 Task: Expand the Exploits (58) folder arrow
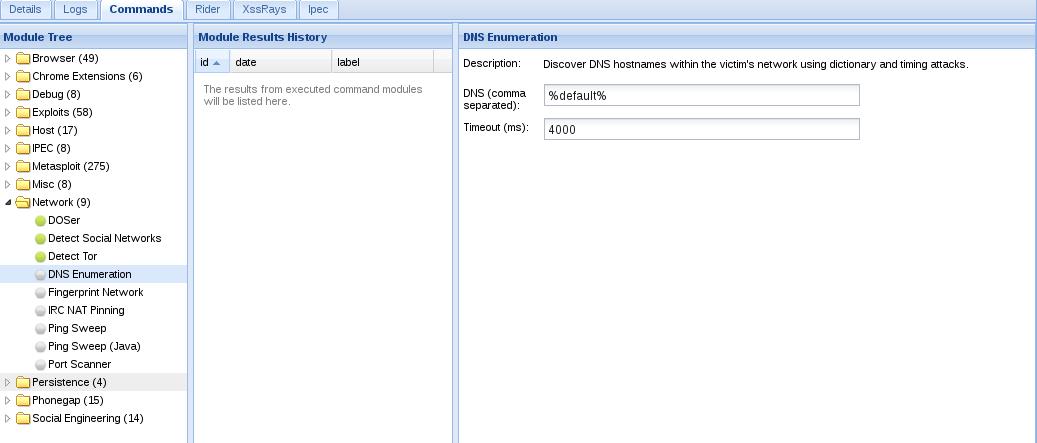tap(8, 113)
